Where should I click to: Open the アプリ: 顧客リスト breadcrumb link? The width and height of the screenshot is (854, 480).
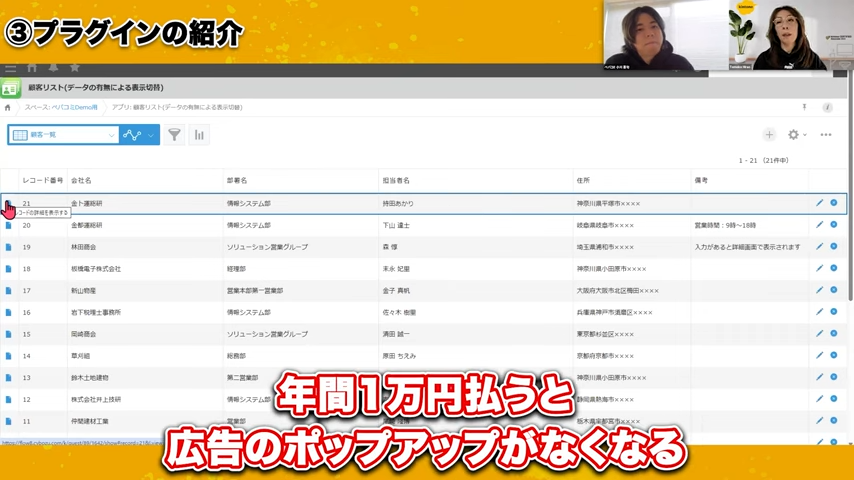[x=177, y=107]
